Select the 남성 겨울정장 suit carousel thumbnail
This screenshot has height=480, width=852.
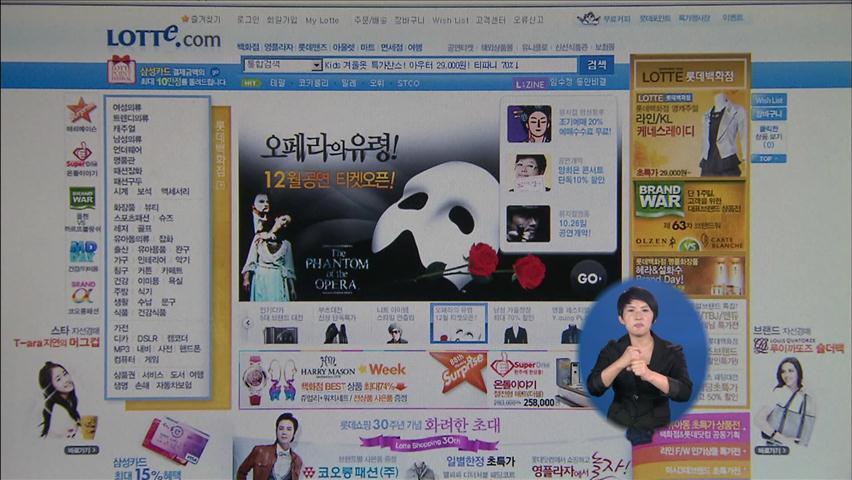pos(515,325)
